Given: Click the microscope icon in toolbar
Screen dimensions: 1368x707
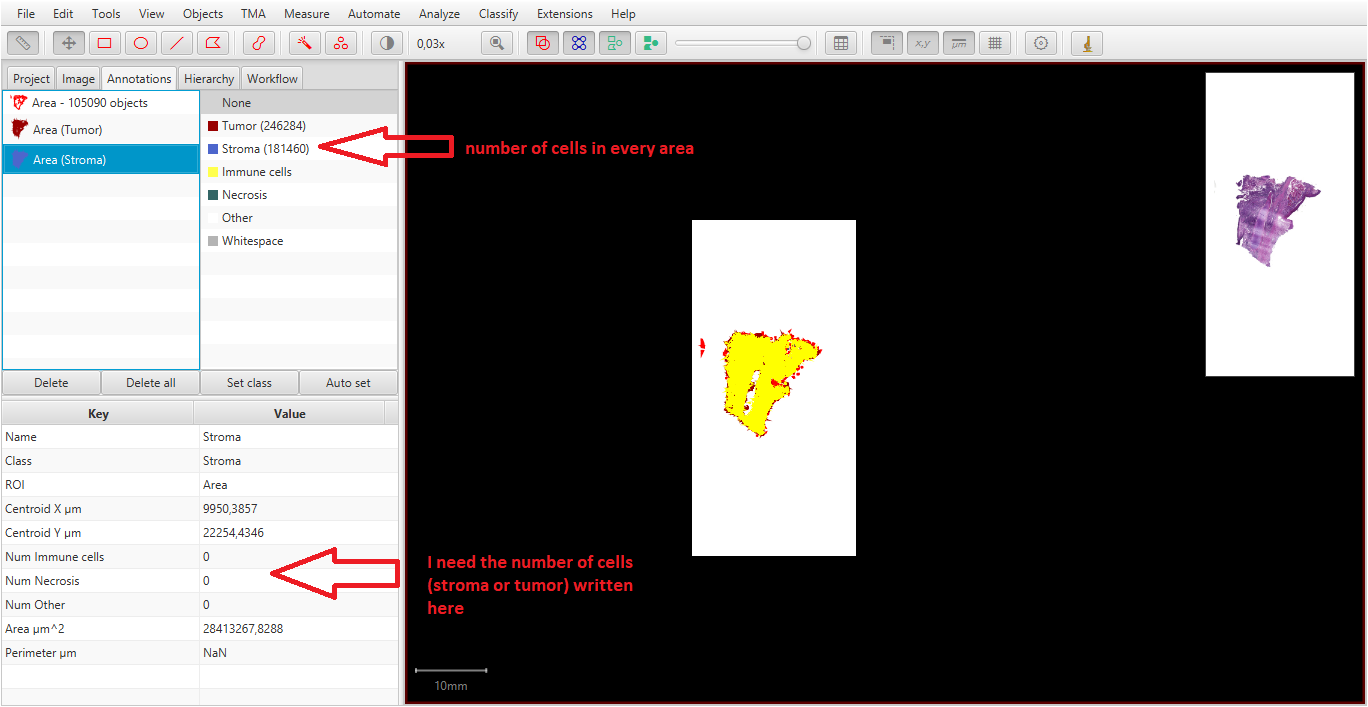Looking at the screenshot, I should click(1087, 43).
